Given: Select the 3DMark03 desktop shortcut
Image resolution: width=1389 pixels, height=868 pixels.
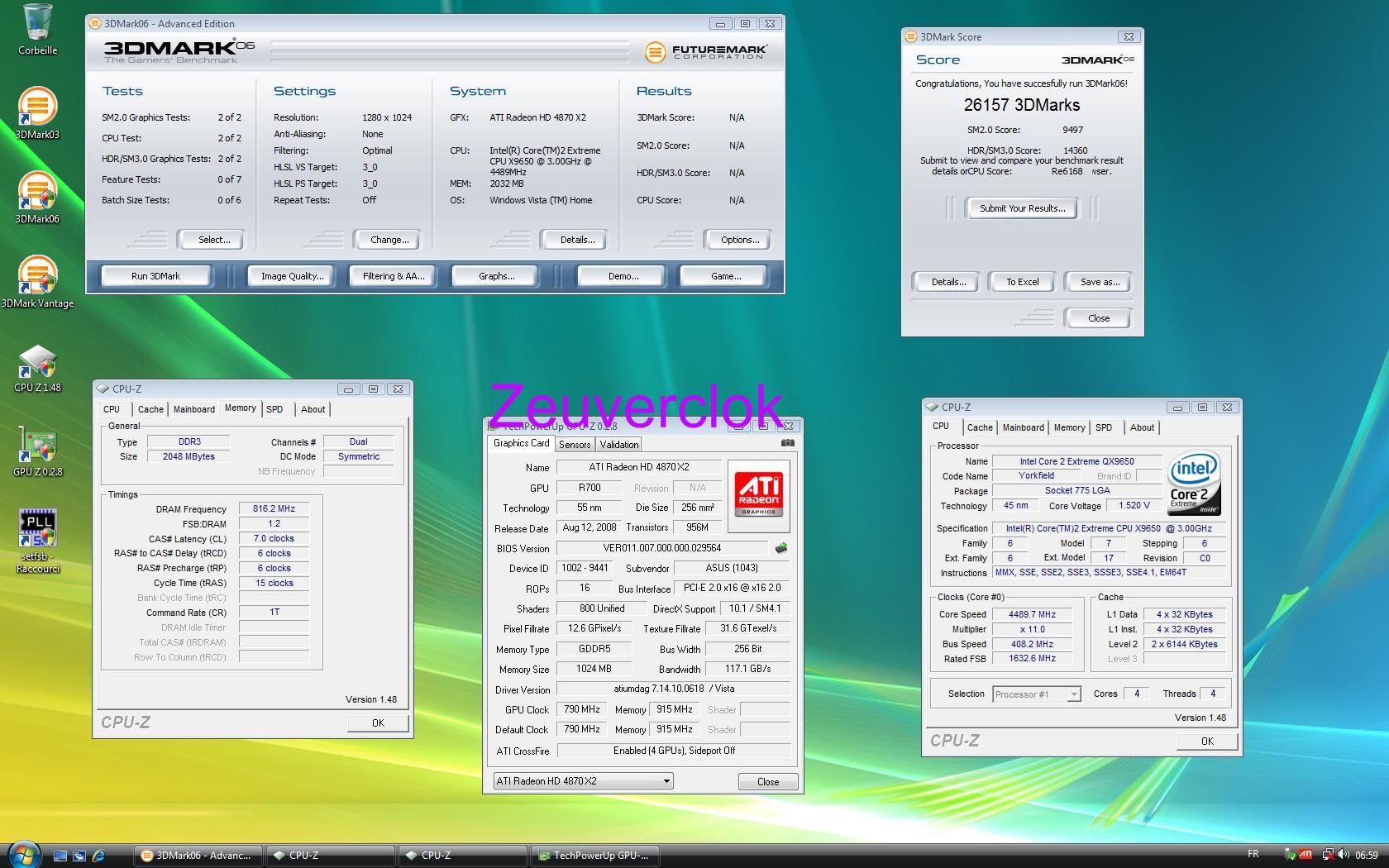Looking at the screenshot, I should 37,113.
